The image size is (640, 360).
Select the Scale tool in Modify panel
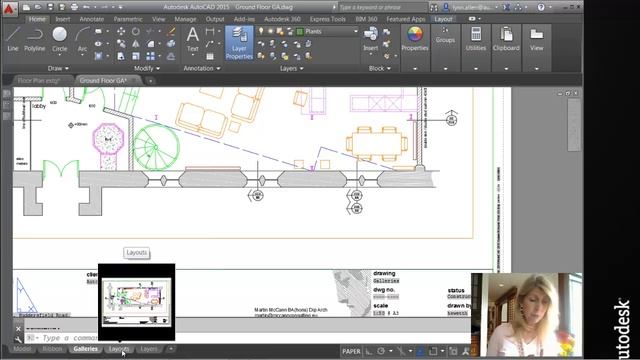tap(136, 56)
